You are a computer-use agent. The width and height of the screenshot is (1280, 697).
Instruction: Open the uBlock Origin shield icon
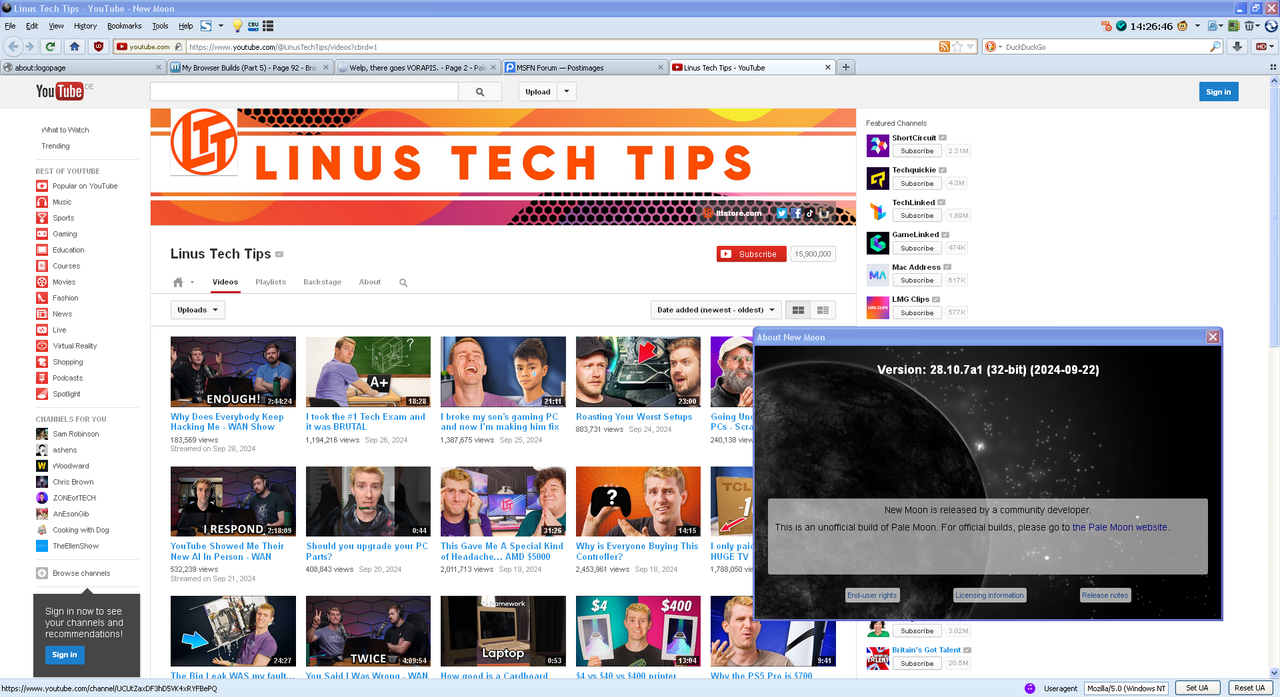coord(98,46)
